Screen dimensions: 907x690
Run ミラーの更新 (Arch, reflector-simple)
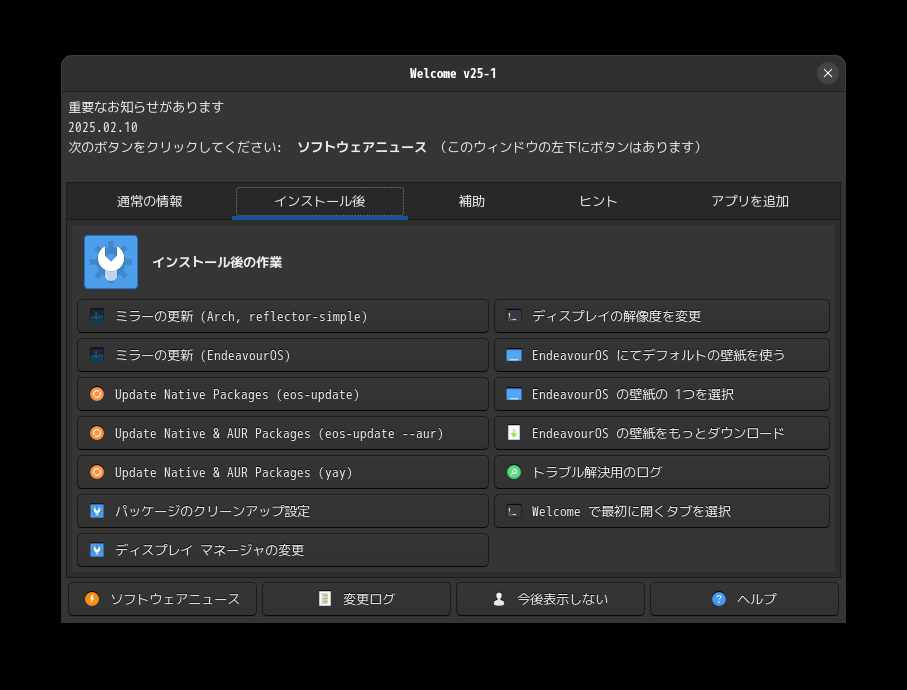pyautogui.click(x=283, y=316)
